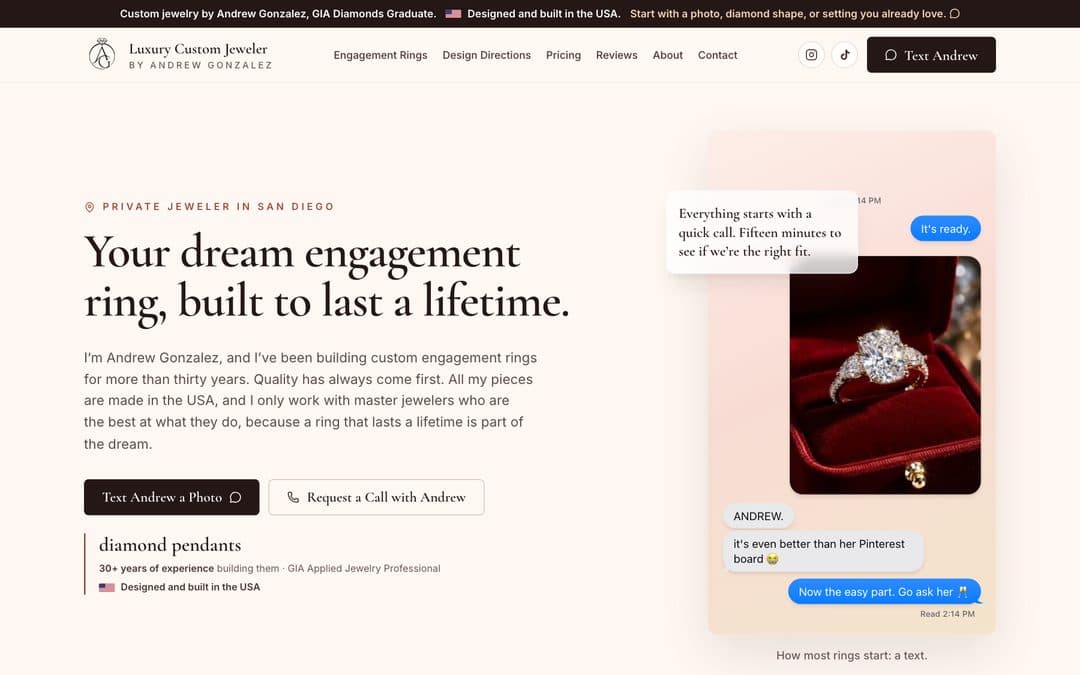View the Reviews page
The image size is (1080, 675).
coord(616,55)
